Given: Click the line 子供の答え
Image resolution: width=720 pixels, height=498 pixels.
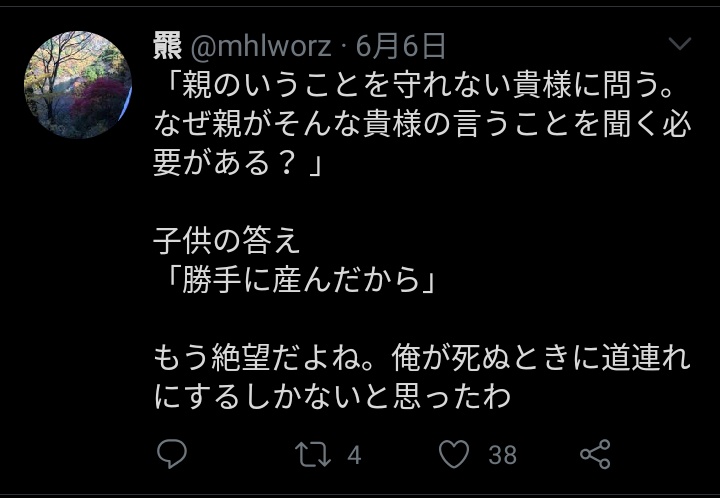Looking at the screenshot, I should coord(226,241).
